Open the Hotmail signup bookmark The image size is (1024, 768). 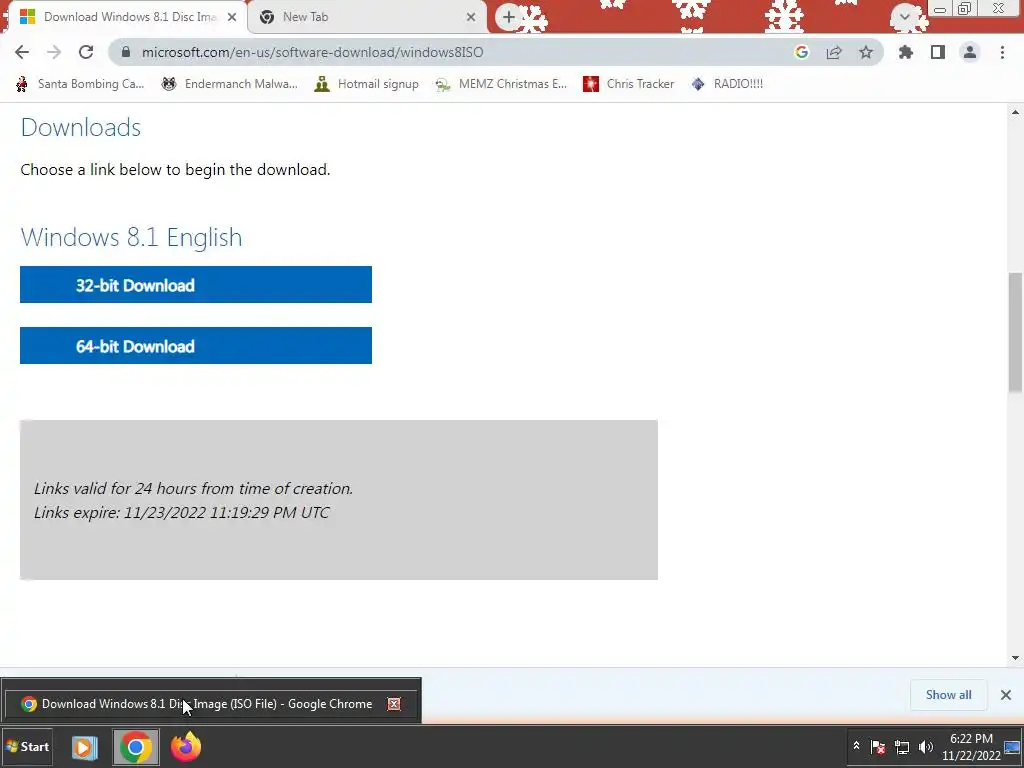coord(366,84)
